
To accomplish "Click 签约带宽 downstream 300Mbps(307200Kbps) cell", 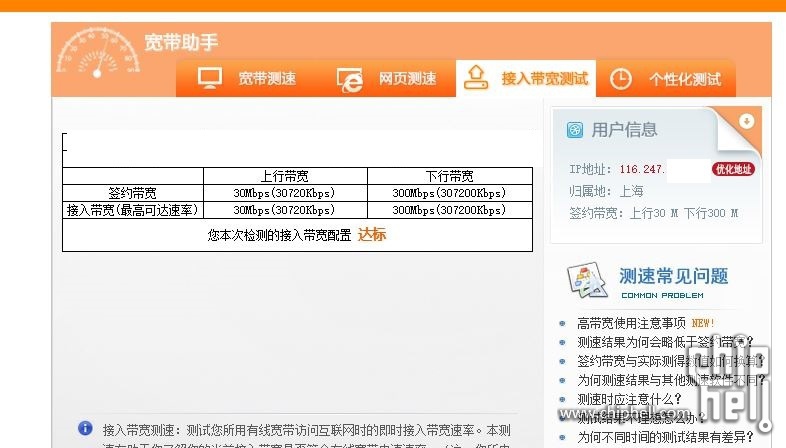I will [449, 193].
